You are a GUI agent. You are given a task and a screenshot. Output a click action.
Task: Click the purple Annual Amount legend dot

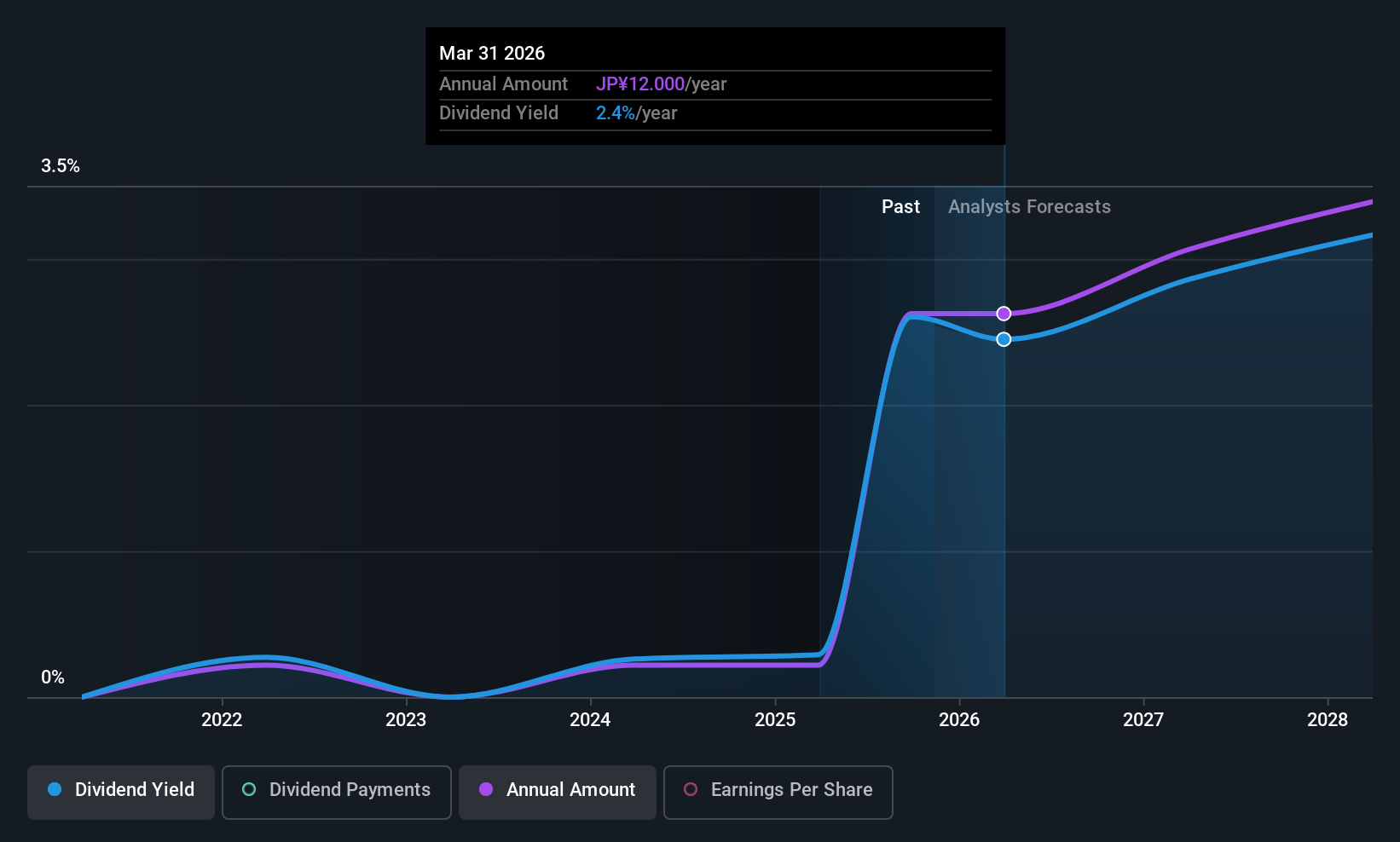(486, 789)
